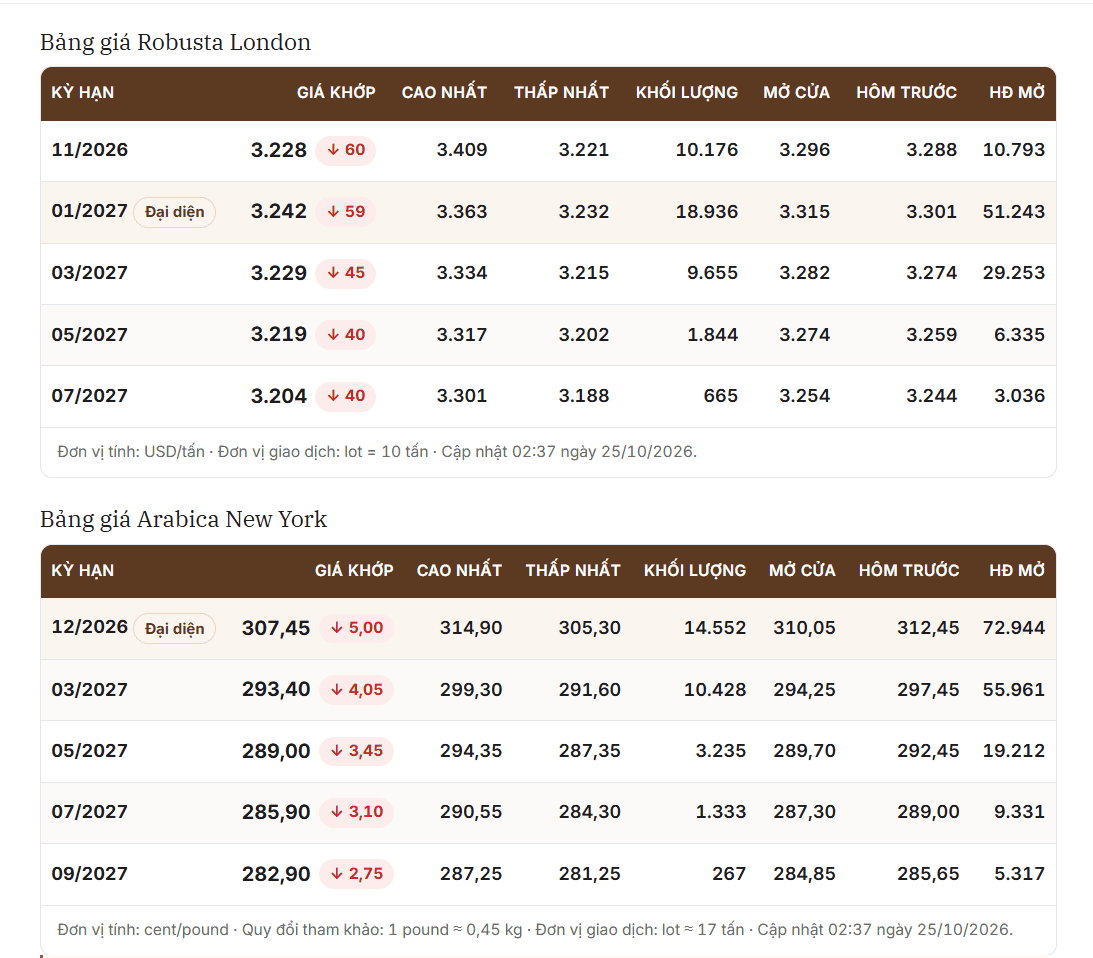Select the 09/2027 Arabica contract label
This screenshot has height=958, width=1093.
pos(90,874)
